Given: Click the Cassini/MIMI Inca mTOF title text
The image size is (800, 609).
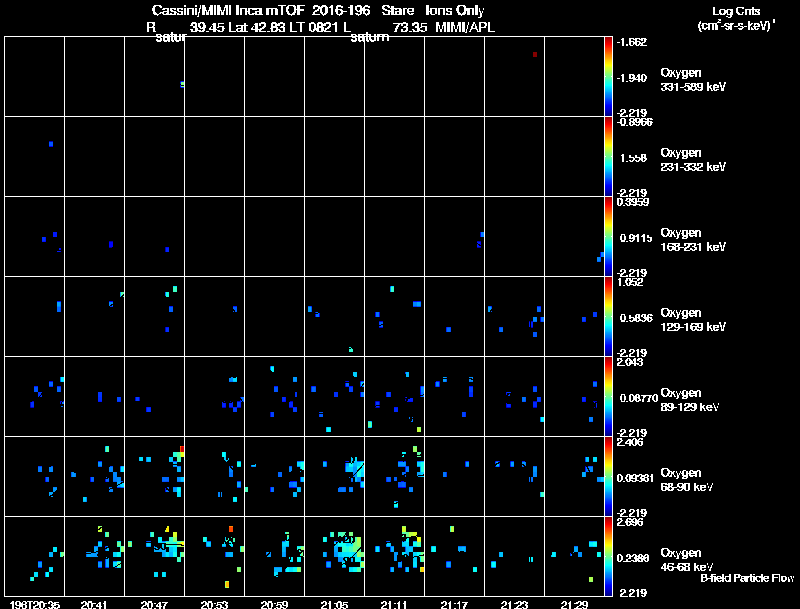Looking at the screenshot, I should coord(228,11).
